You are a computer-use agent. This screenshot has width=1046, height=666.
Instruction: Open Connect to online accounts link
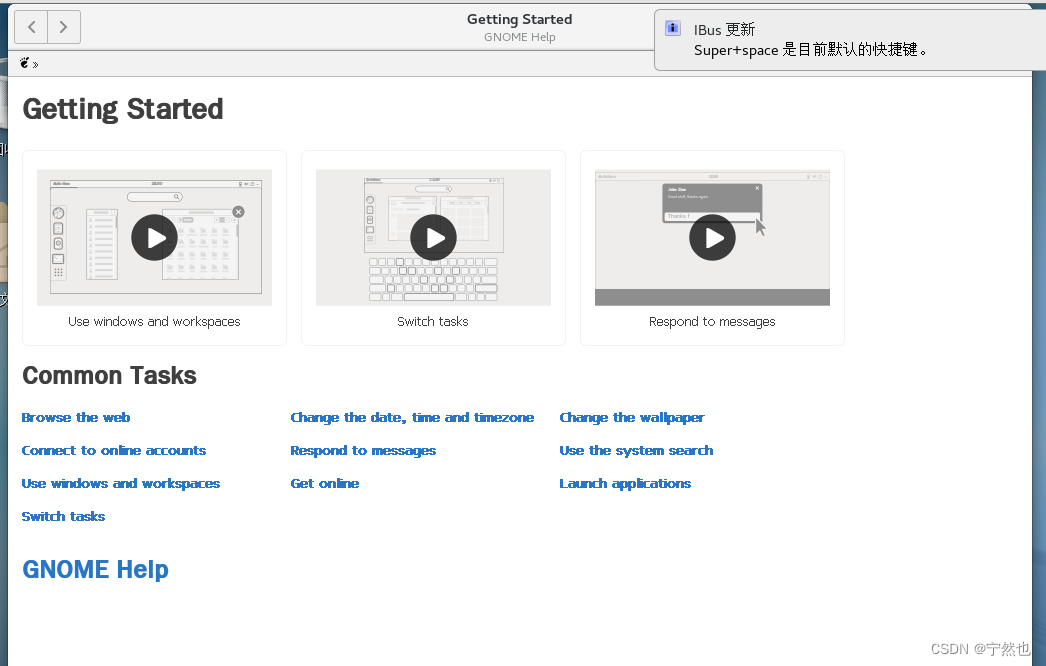[113, 450]
